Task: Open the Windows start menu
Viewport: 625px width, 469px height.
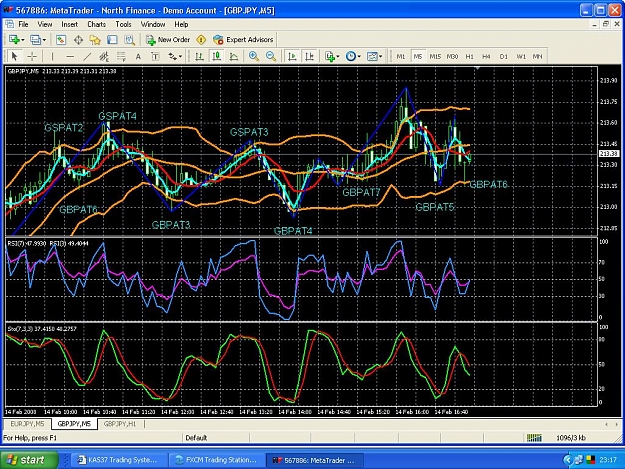Action: pyautogui.click(x=29, y=460)
